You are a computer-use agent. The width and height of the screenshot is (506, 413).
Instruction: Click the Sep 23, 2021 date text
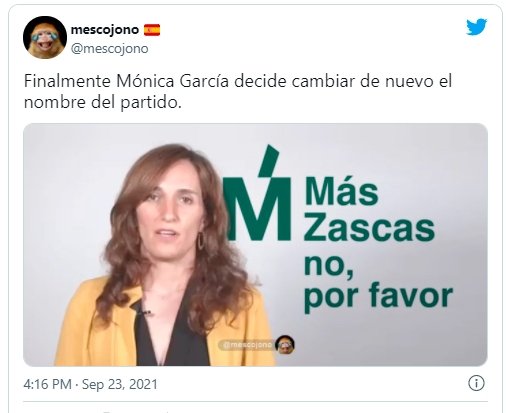[120, 384]
